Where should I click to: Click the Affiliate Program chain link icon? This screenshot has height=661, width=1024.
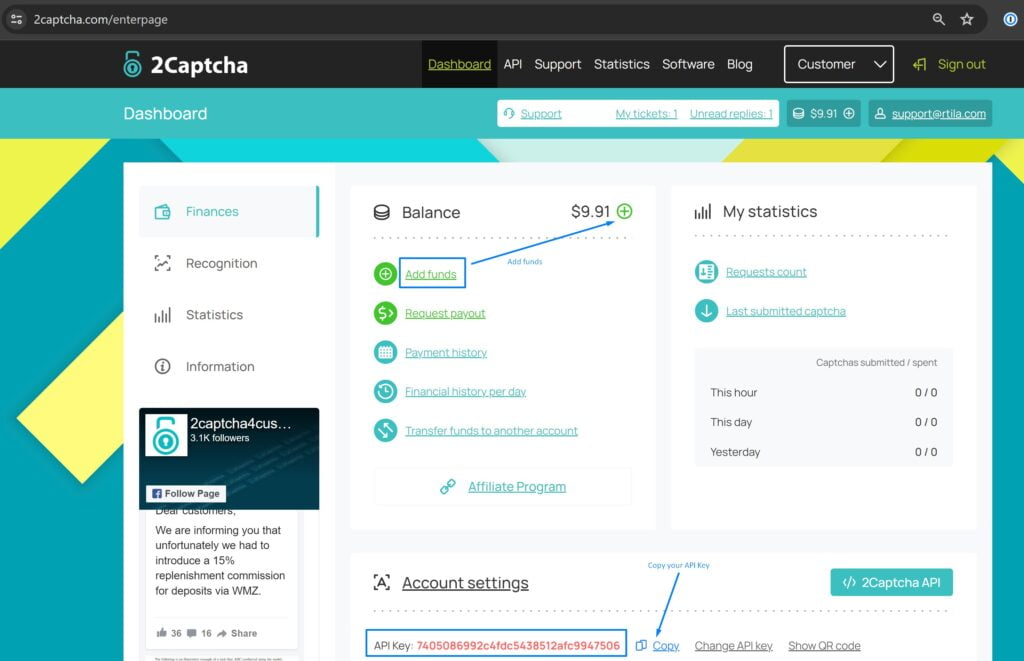click(x=448, y=487)
